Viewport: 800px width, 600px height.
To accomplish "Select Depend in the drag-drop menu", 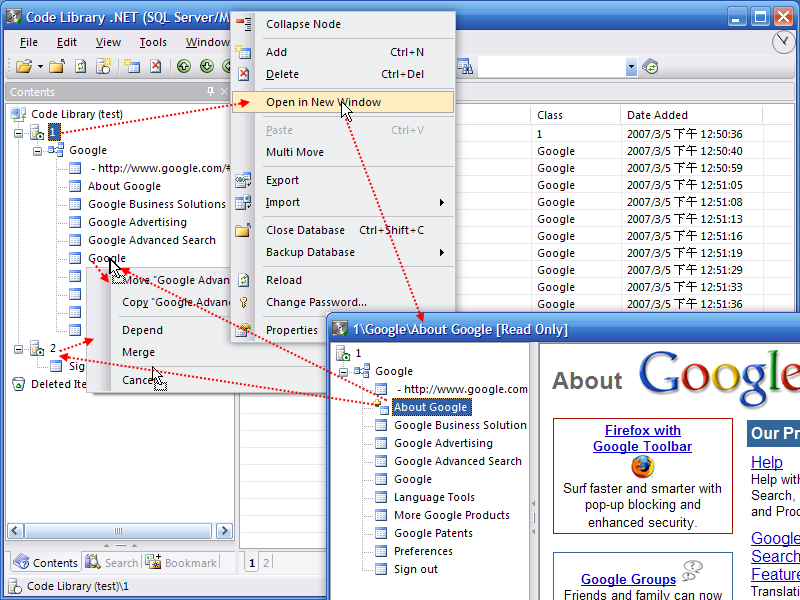I will click(x=142, y=330).
